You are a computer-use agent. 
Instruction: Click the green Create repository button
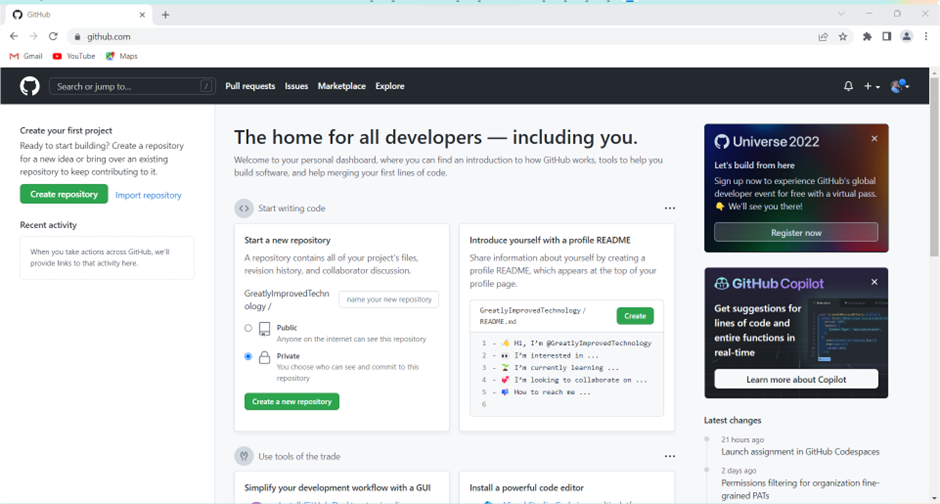[x=64, y=194]
